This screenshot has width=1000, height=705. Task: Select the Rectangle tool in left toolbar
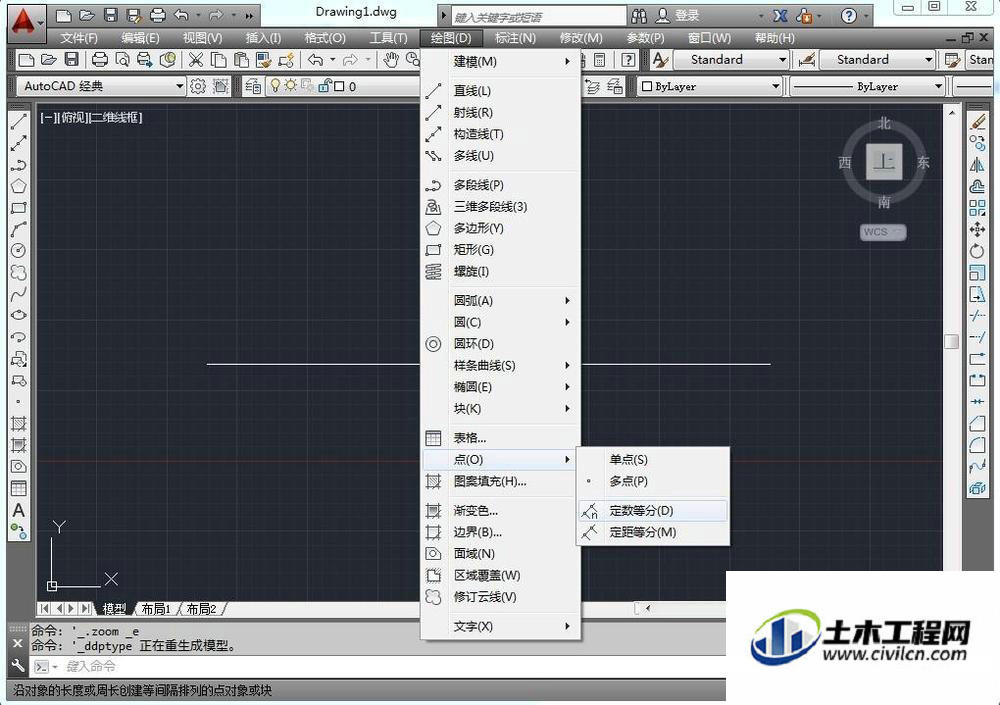18,208
